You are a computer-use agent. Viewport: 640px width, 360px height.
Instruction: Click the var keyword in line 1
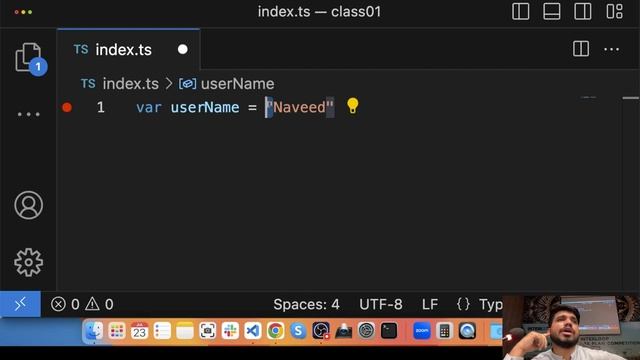[149, 107]
